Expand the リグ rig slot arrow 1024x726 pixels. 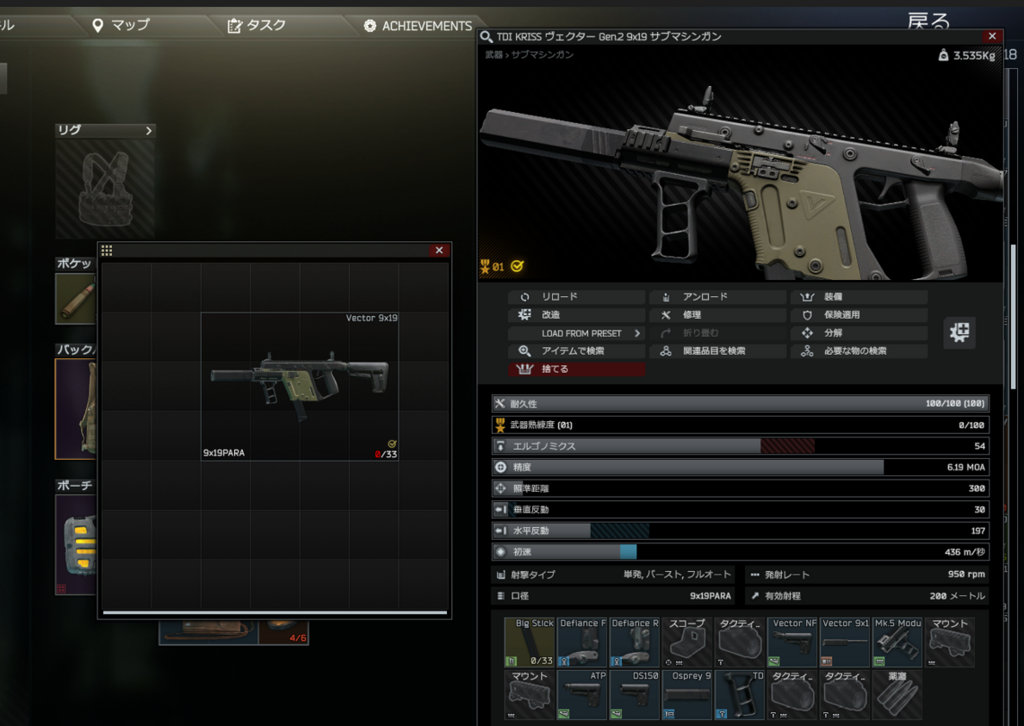coord(149,130)
